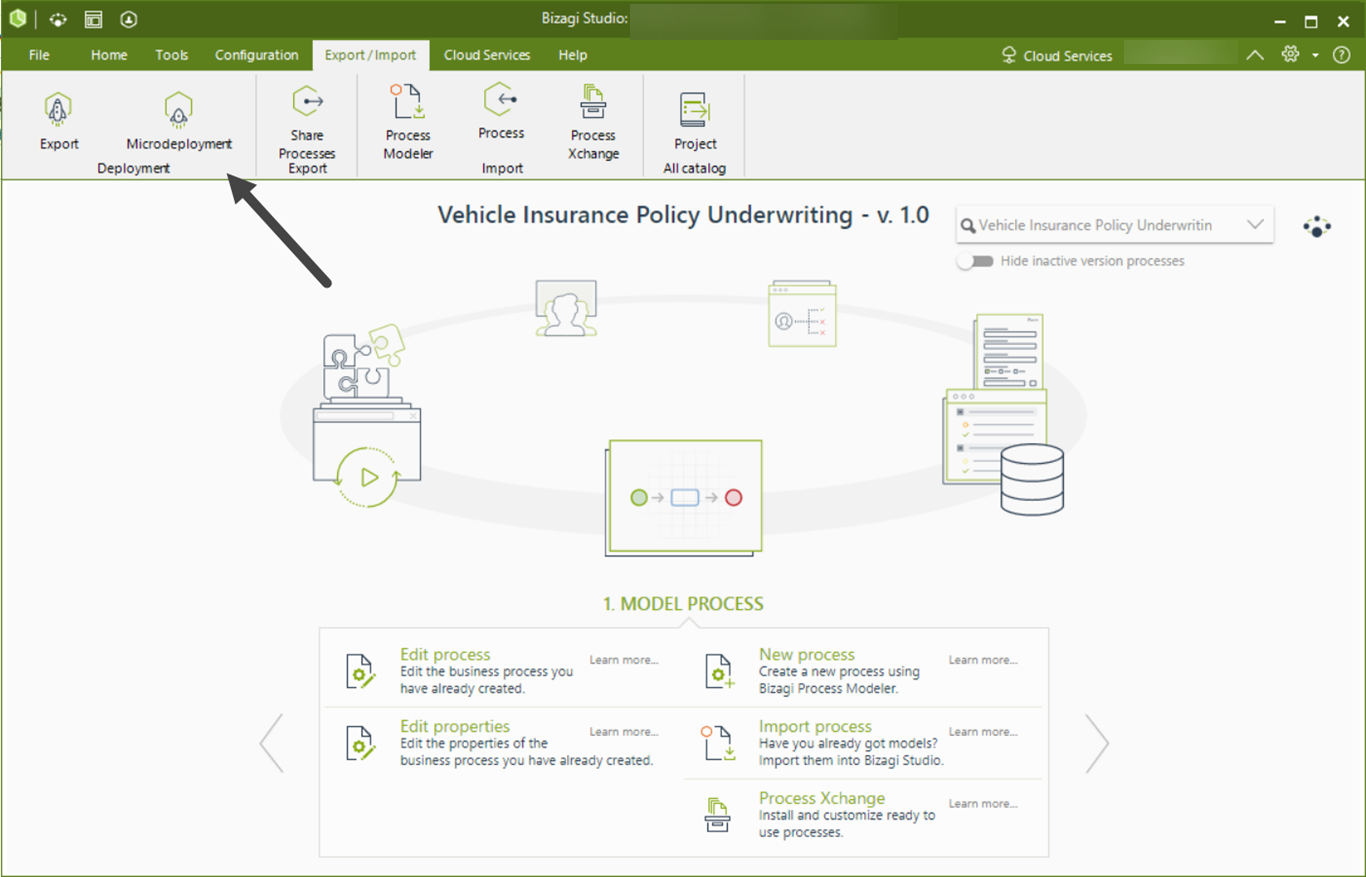Click Learn more beside Edit properties
The height and width of the screenshot is (877, 1366).
pos(624,732)
